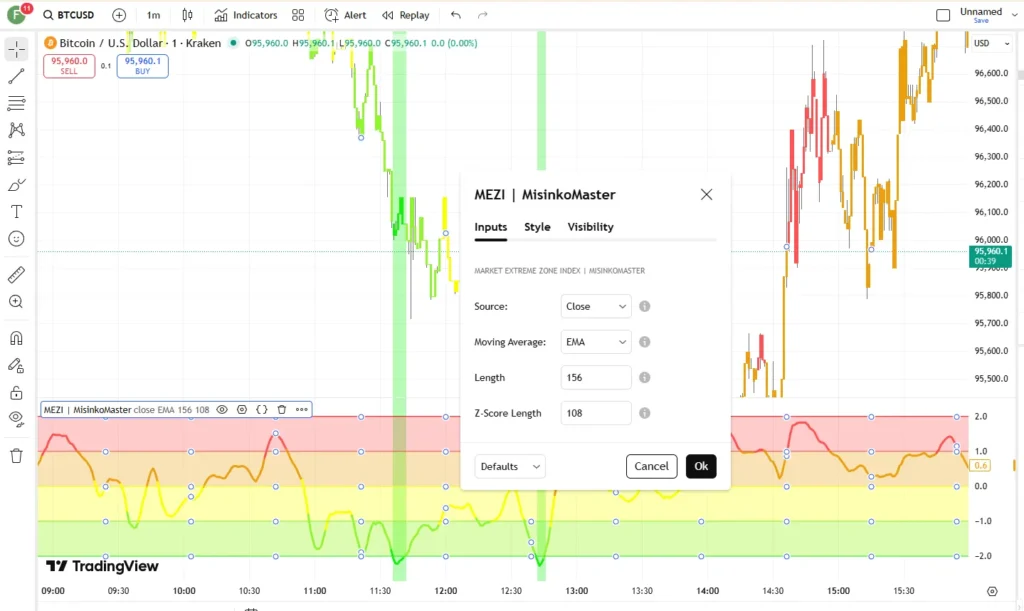Open the indicator templates grid
This screenshot has height=611, width=1024.
point(298,15)
